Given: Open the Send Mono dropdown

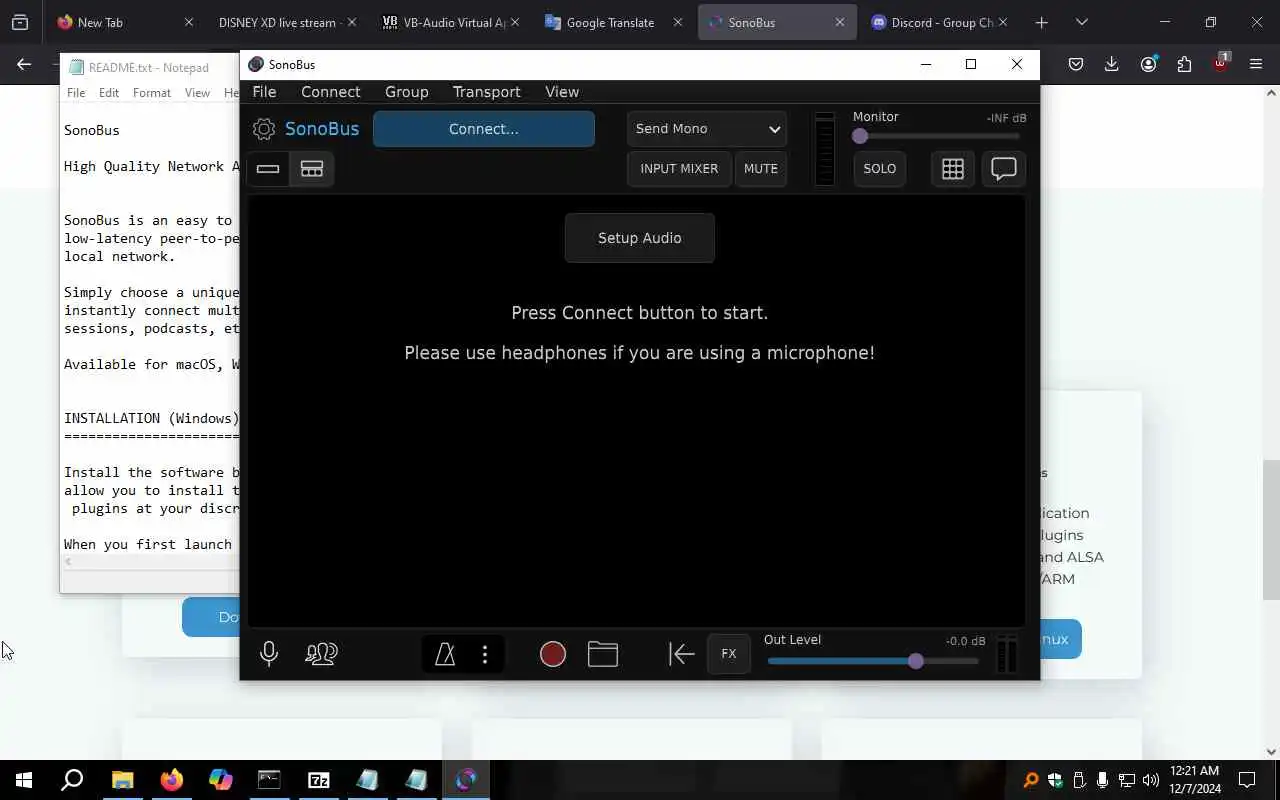Looking at the screenshot, I should (707, 129).
